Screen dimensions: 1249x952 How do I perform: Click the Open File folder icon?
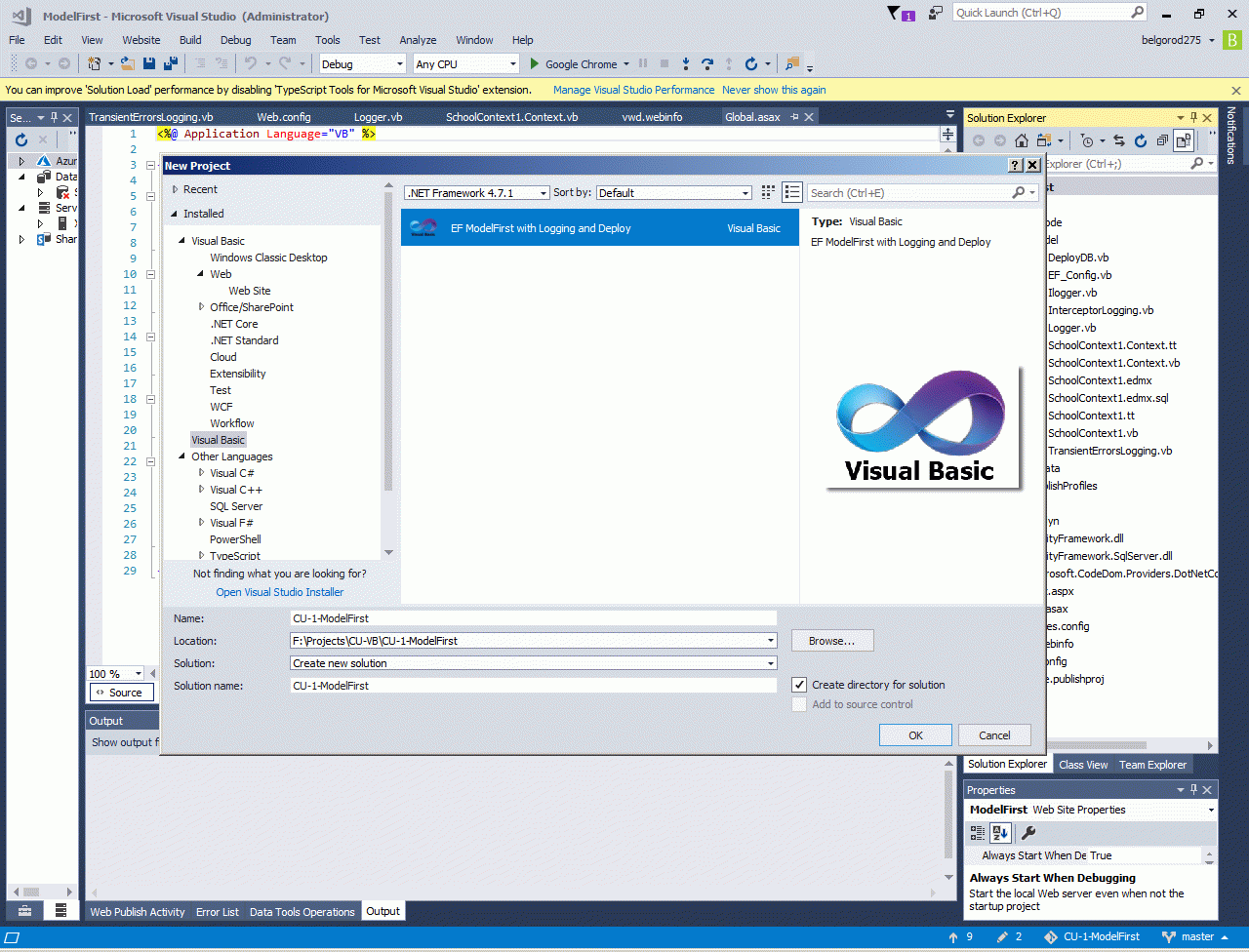pyautogui.click(x=128, y=64)
